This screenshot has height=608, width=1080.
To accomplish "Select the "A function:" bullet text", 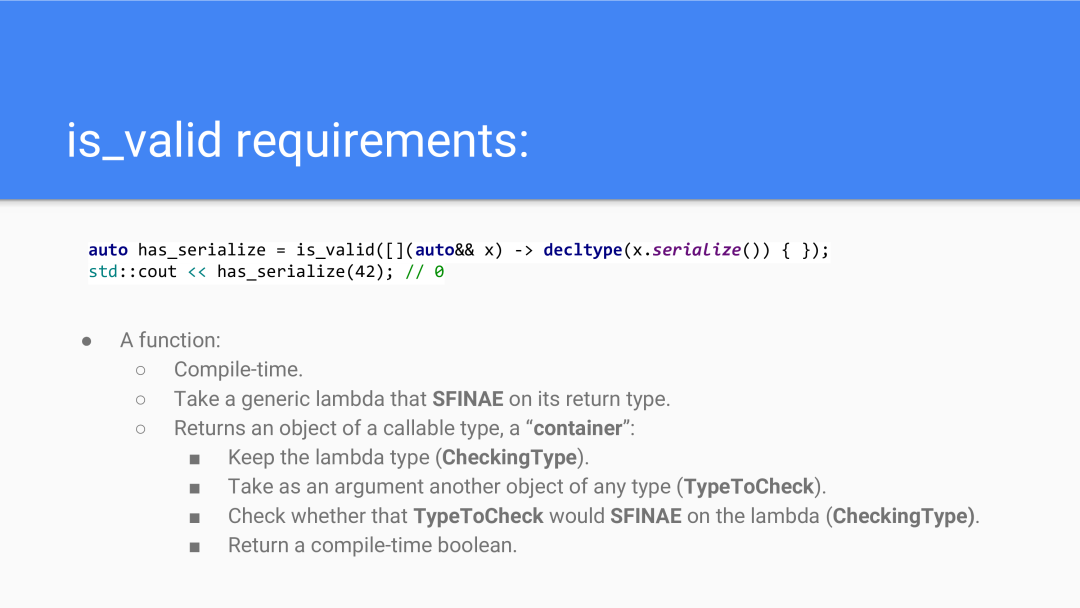I will 170,340.
